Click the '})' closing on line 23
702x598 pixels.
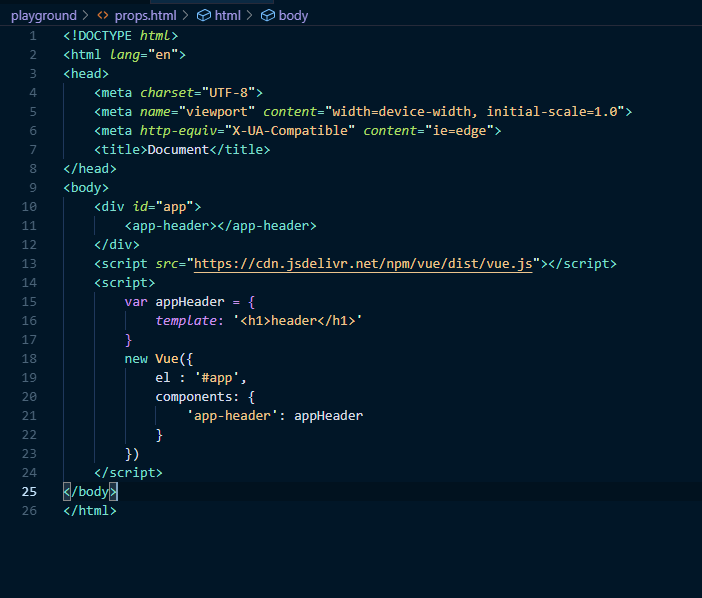pyautogui.click(x=132, y=453)
